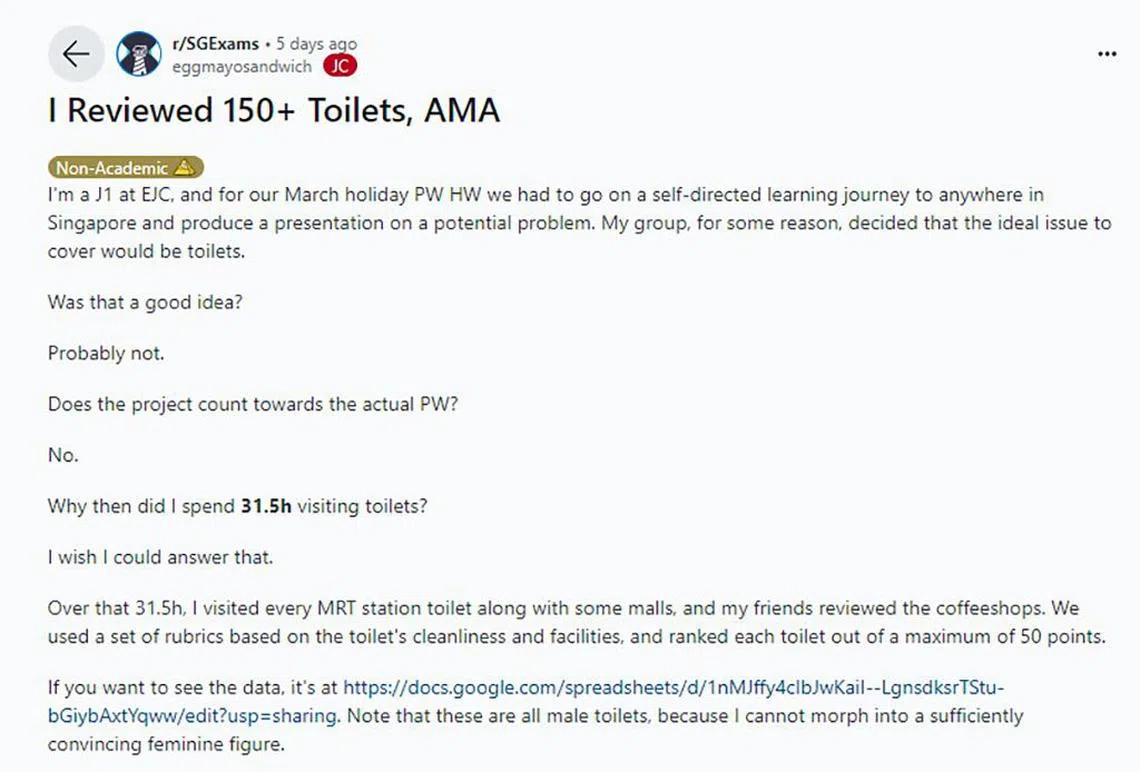Click the post title "I Reviewed 150+ Toilets, AMA"

(274, 110)
